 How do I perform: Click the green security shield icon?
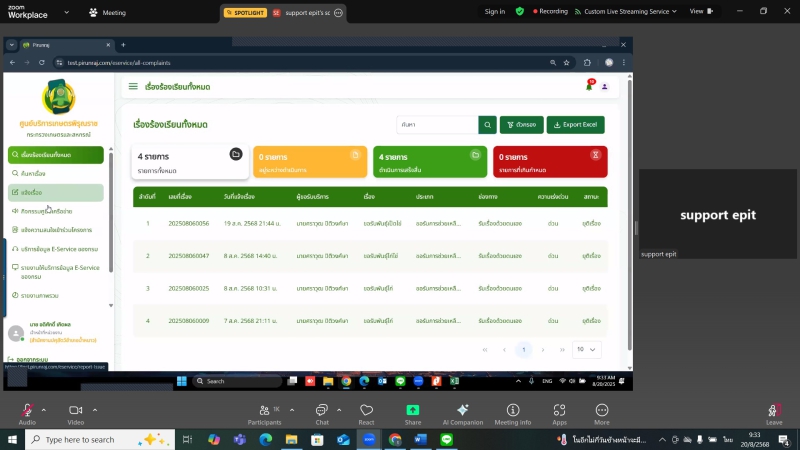click(x=519, y=11)
